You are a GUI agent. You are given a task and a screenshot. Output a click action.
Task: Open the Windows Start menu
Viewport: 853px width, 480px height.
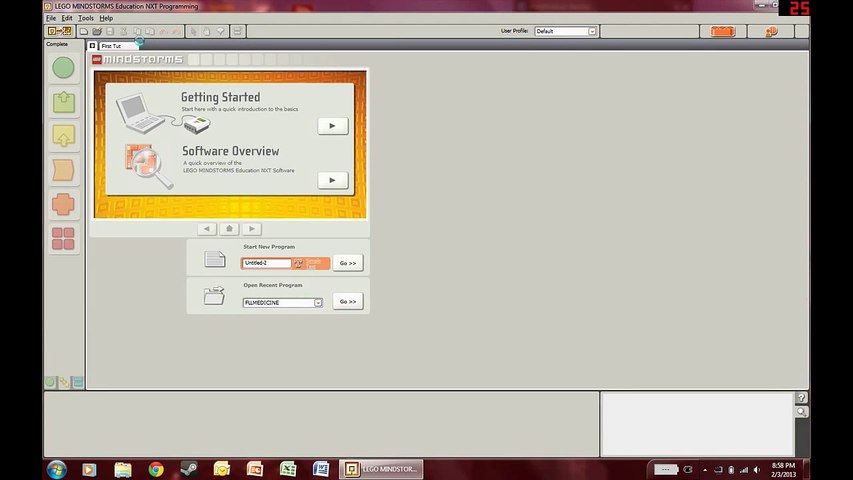(x=57, y=469)
